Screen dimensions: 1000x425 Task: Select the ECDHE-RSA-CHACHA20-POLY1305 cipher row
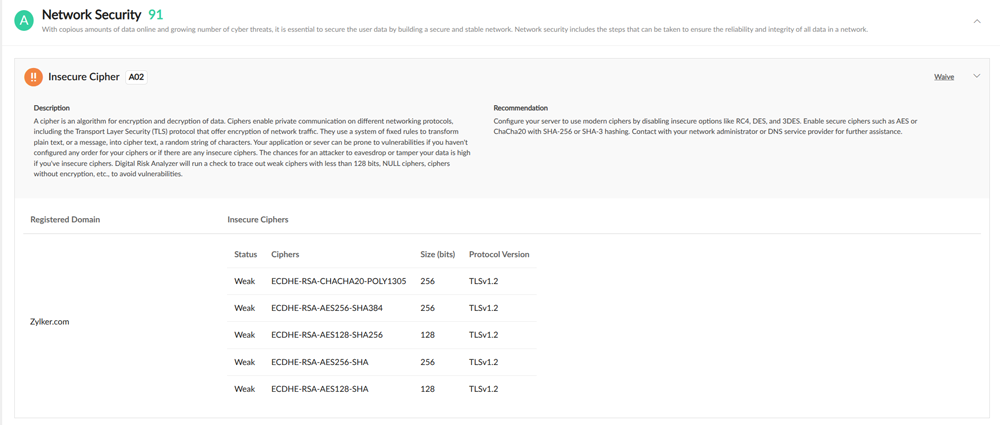coord(338,281)
